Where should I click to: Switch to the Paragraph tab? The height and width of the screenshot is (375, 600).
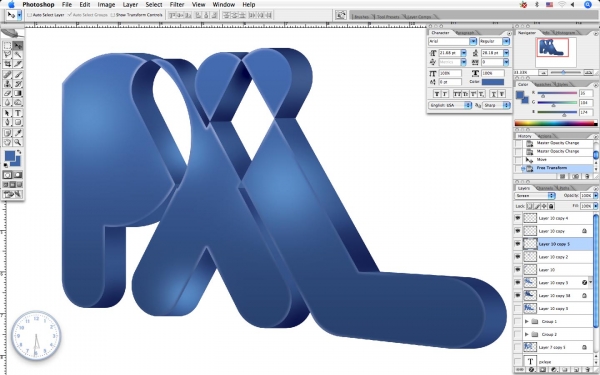tap(465, 33)
